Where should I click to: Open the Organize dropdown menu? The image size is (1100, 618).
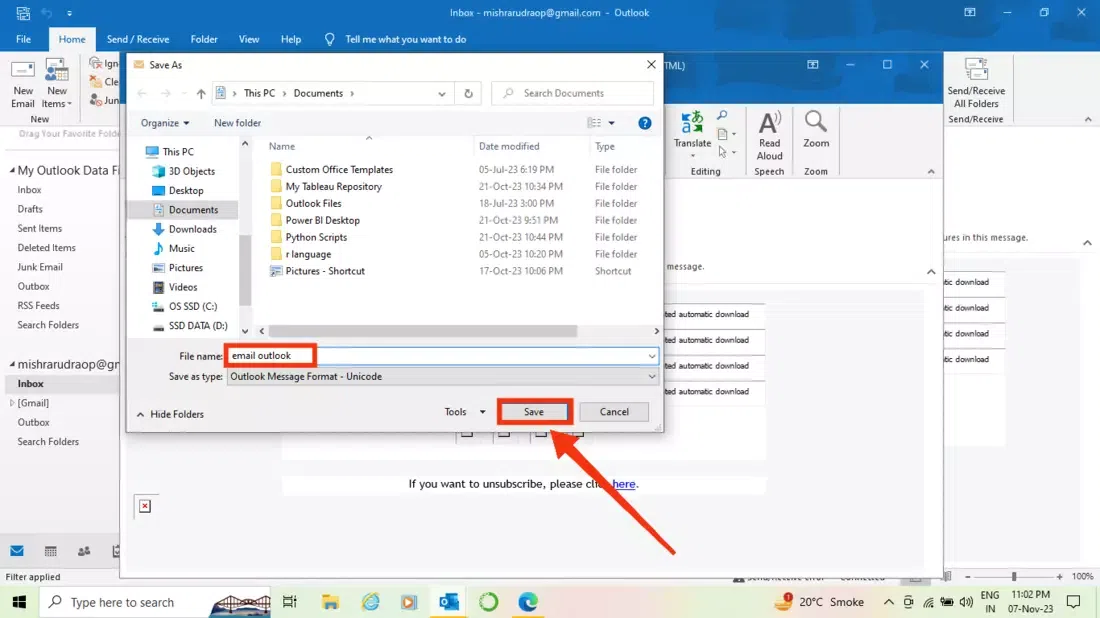(x=165, y=123)
